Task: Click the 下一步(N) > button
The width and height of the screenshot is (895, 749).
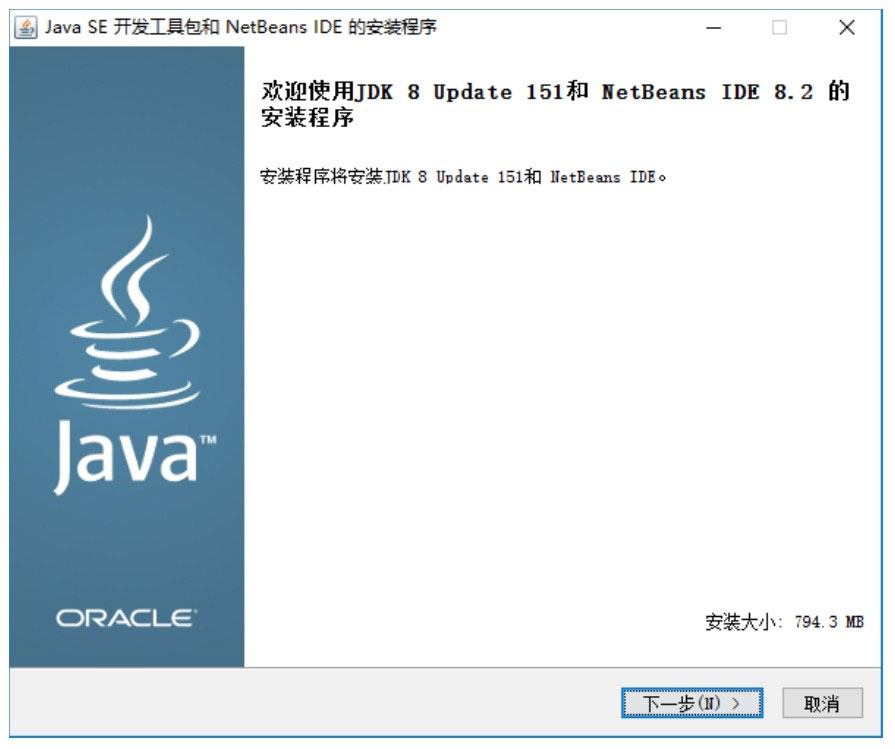Action: 692,703
